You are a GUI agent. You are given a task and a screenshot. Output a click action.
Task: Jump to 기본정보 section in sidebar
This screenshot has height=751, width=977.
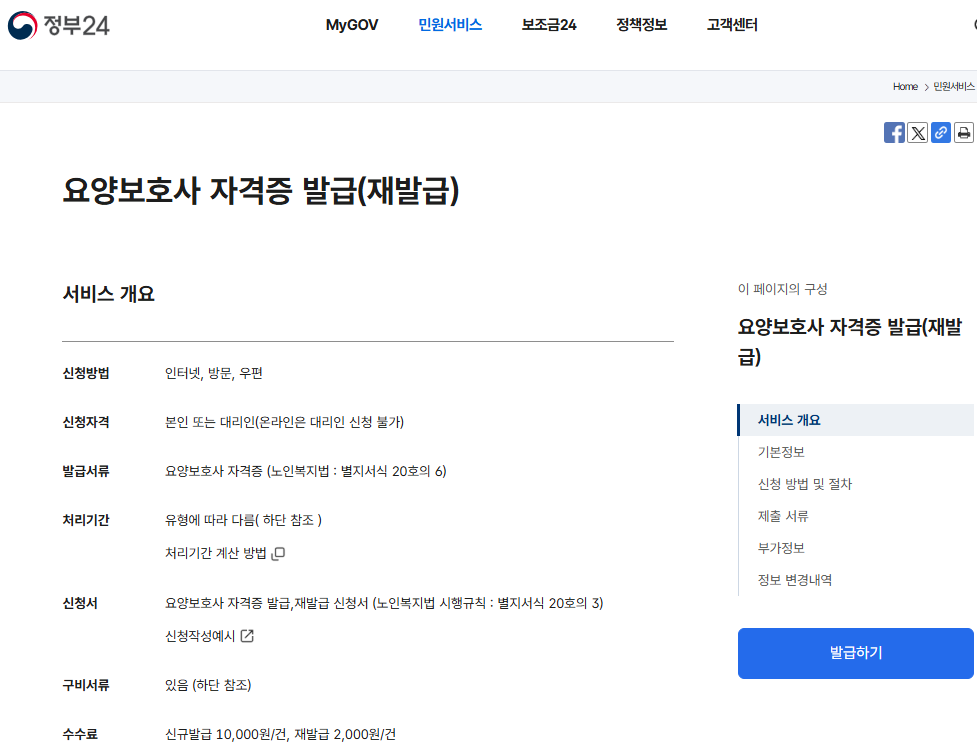pyautogui.click(x=781, y=452)
